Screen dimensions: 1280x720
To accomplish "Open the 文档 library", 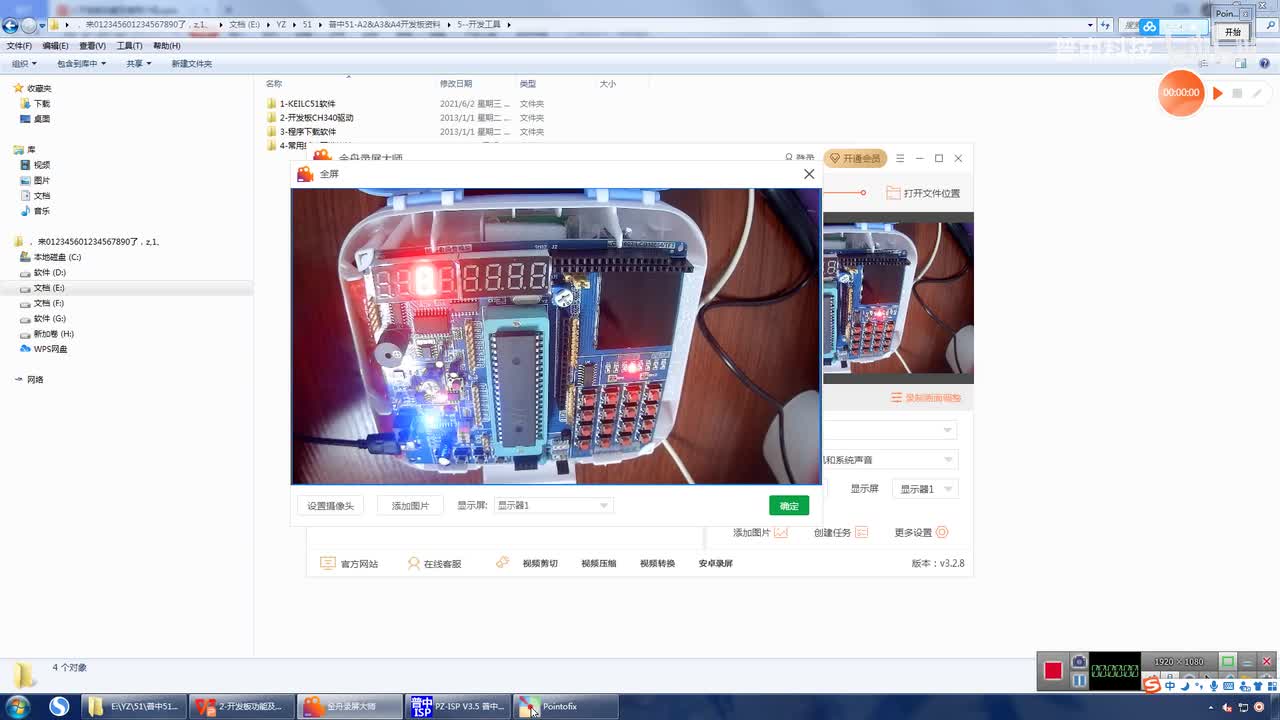I will click(41, 196).
